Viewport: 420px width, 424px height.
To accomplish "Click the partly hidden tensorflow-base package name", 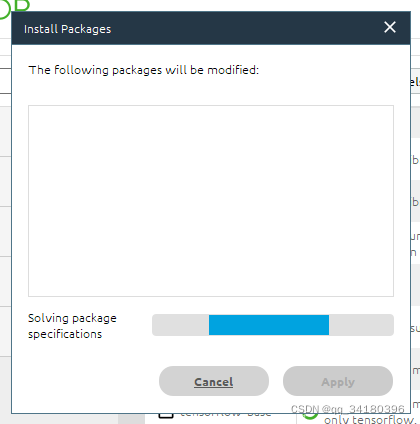I will pyautogui.click(x=226, y=415).
